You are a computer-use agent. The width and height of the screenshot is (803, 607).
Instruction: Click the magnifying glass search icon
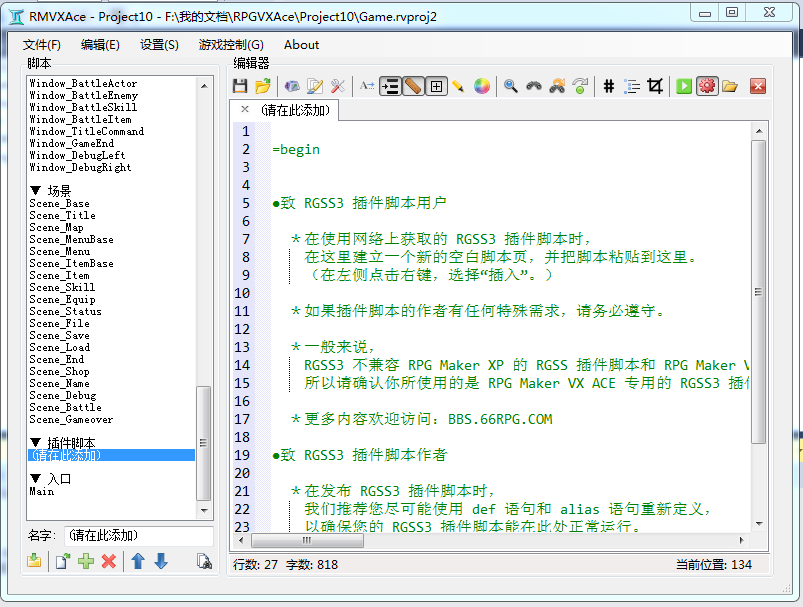[x=511, y=86]
